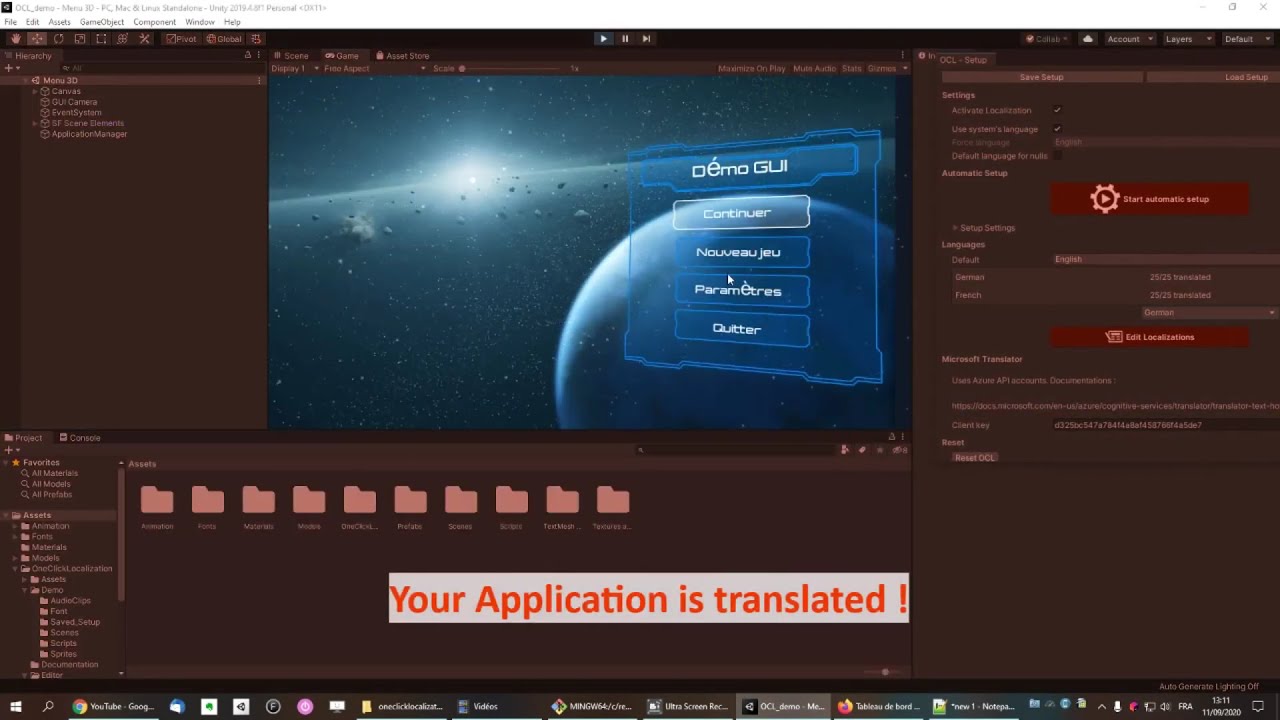
Task: Select All Materials under Favorites
Action: (x=54, y=473)
